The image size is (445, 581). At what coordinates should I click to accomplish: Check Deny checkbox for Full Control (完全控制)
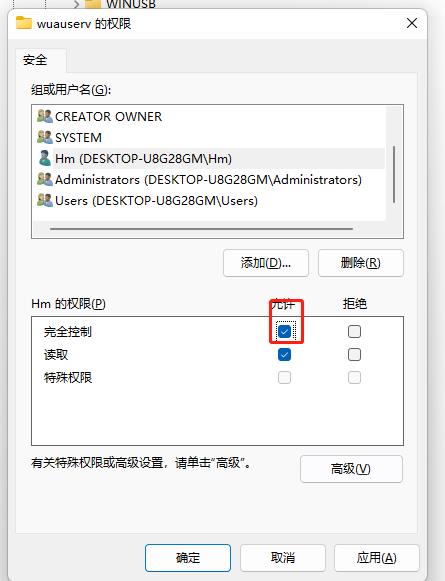[354, 331]
